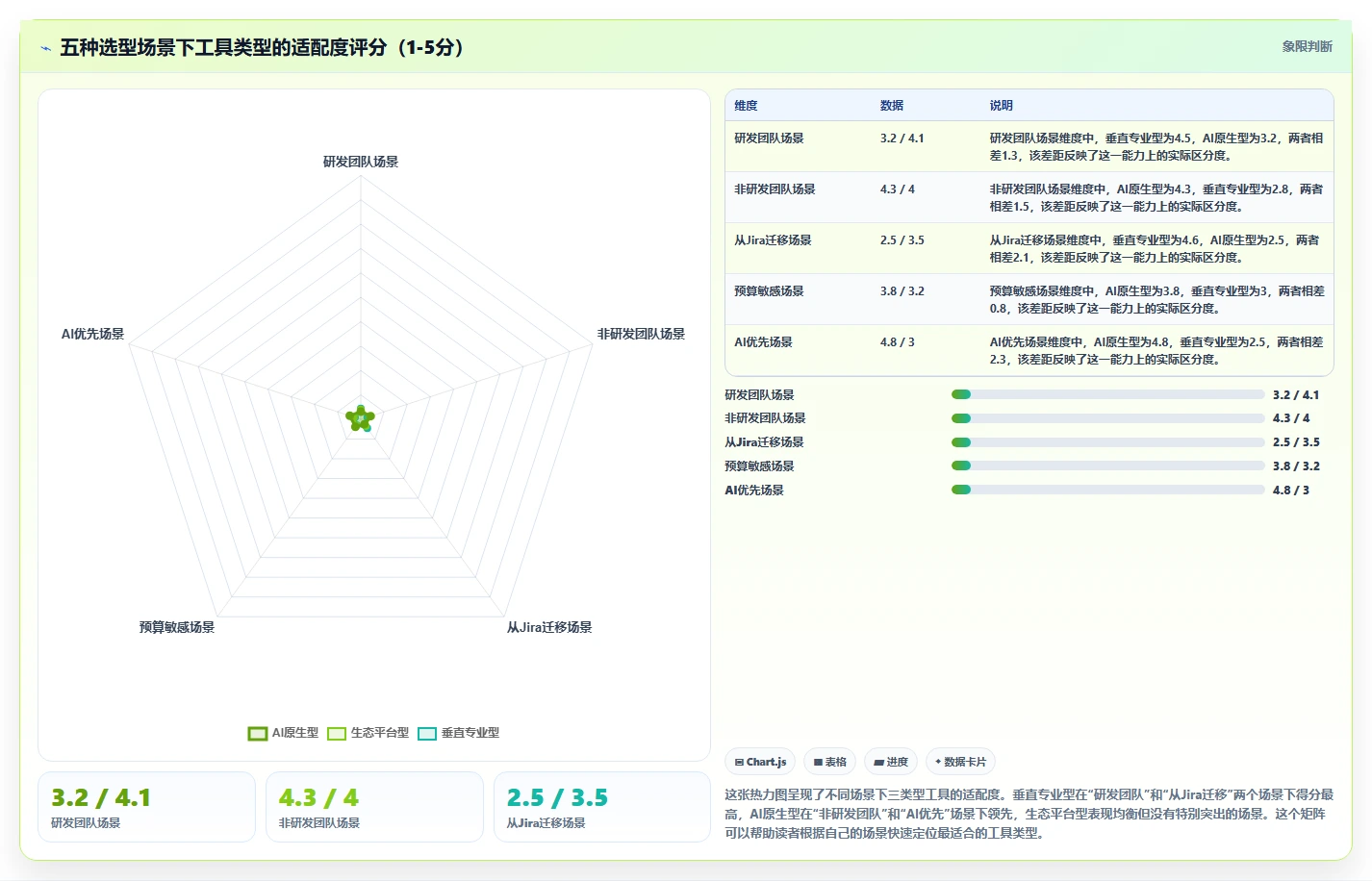1372x881 pixels.
Task: Click the AI优先场景 radar axis label
Action: 92,334
